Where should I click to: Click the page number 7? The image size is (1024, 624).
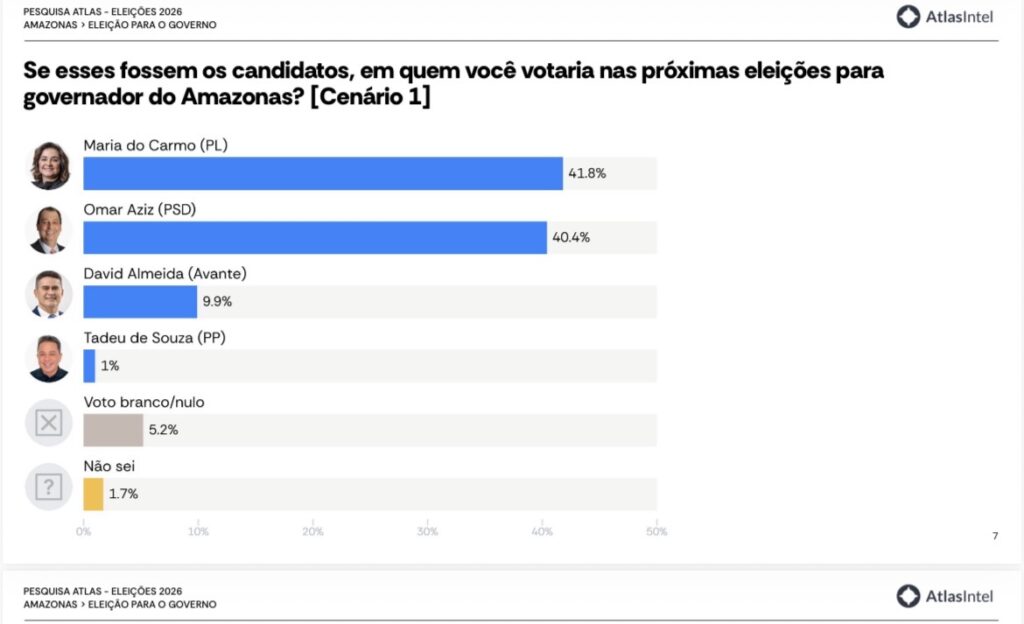coord(994,537)
